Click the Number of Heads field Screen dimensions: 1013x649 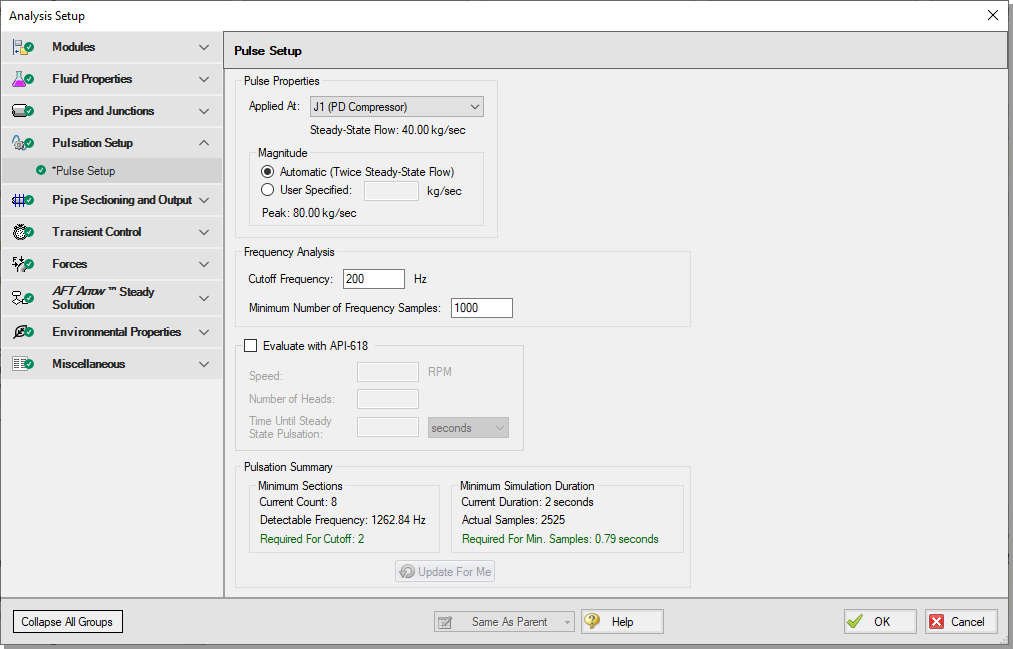pyautogui.click(x=388, y=399)
